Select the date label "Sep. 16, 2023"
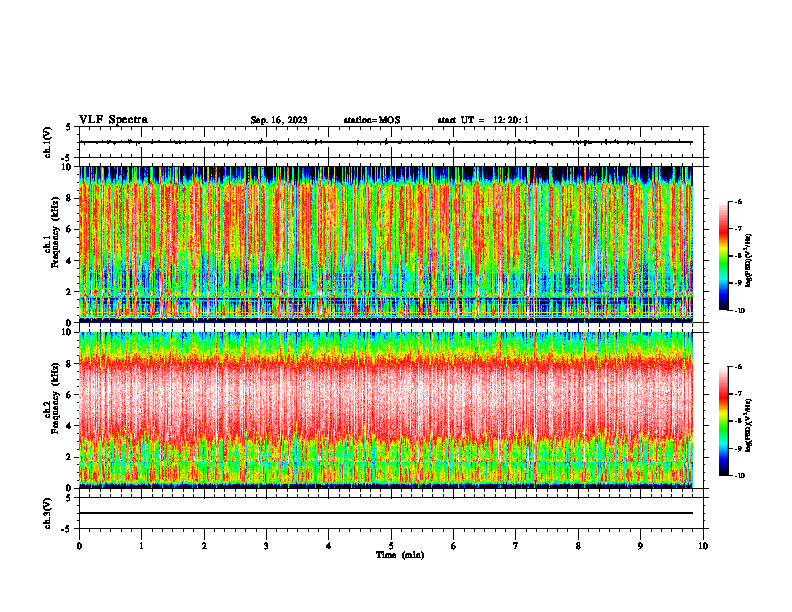Screen dimensions: 792x612 (279, 120)
